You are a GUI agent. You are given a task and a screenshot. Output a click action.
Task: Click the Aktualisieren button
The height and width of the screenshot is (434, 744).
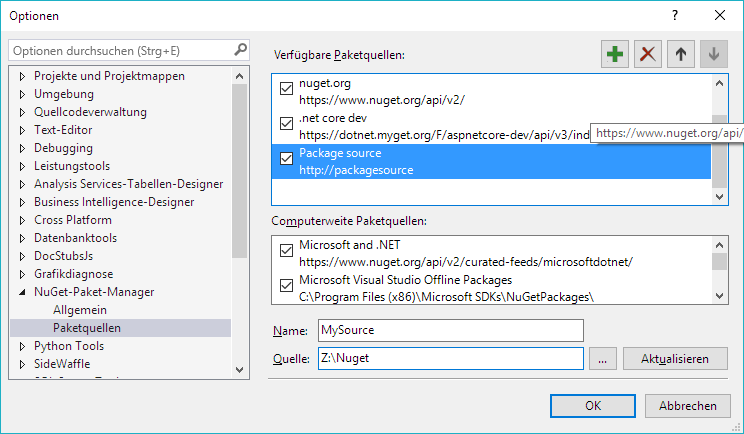click(x=675, y=359)
